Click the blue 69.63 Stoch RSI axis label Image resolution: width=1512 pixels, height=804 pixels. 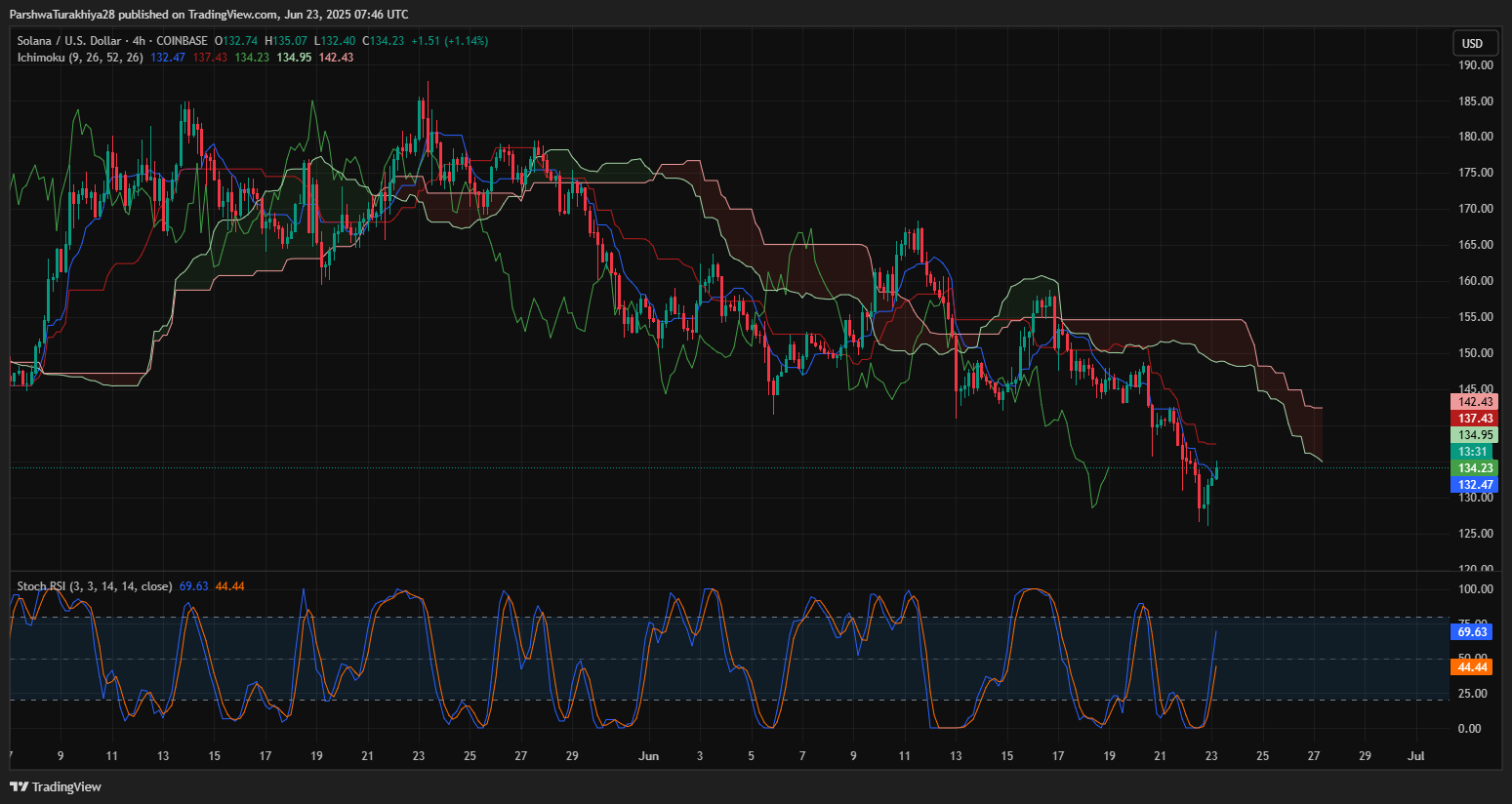pos(1473,632)
